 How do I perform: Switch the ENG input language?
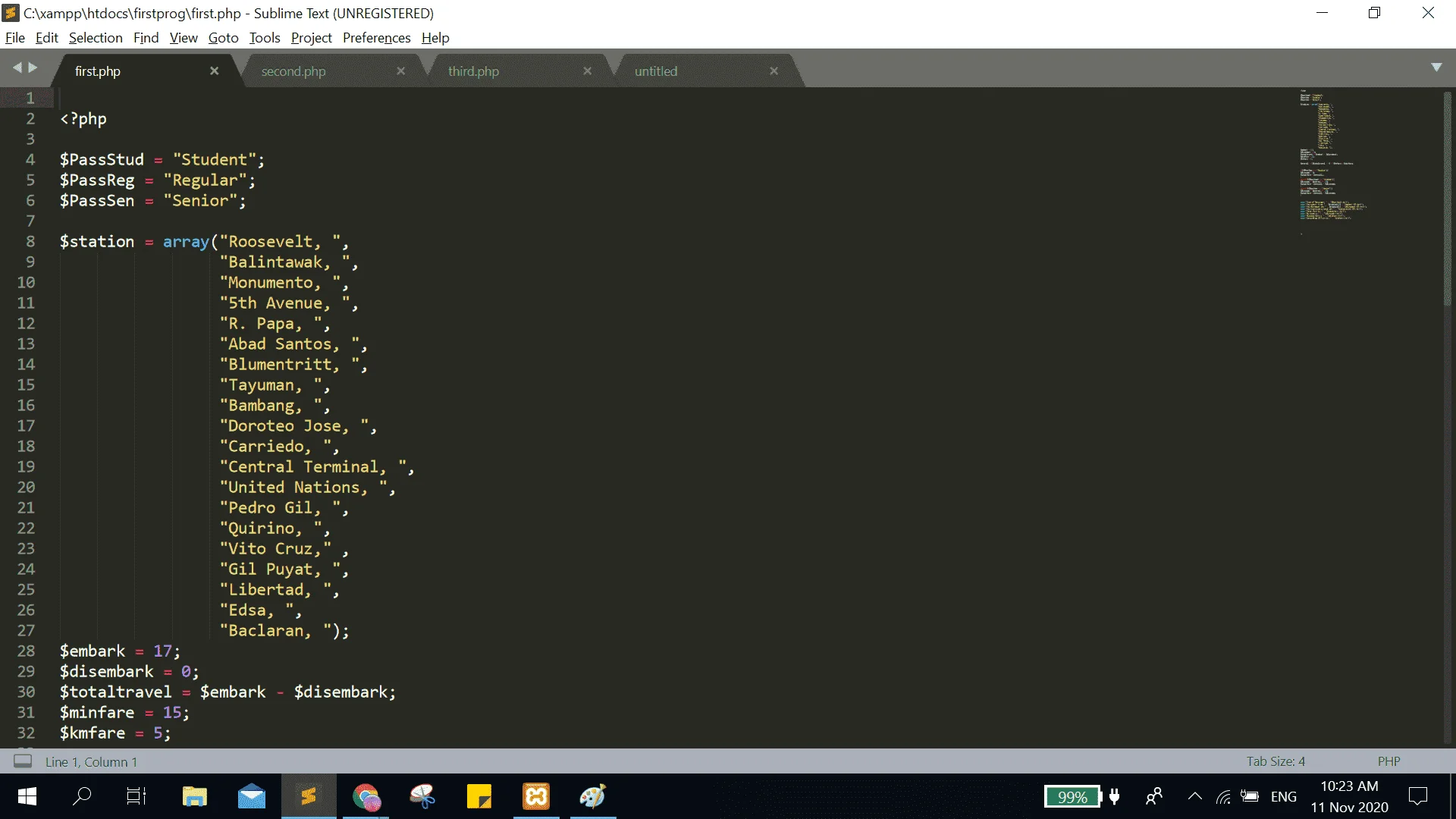[1283, 796]
